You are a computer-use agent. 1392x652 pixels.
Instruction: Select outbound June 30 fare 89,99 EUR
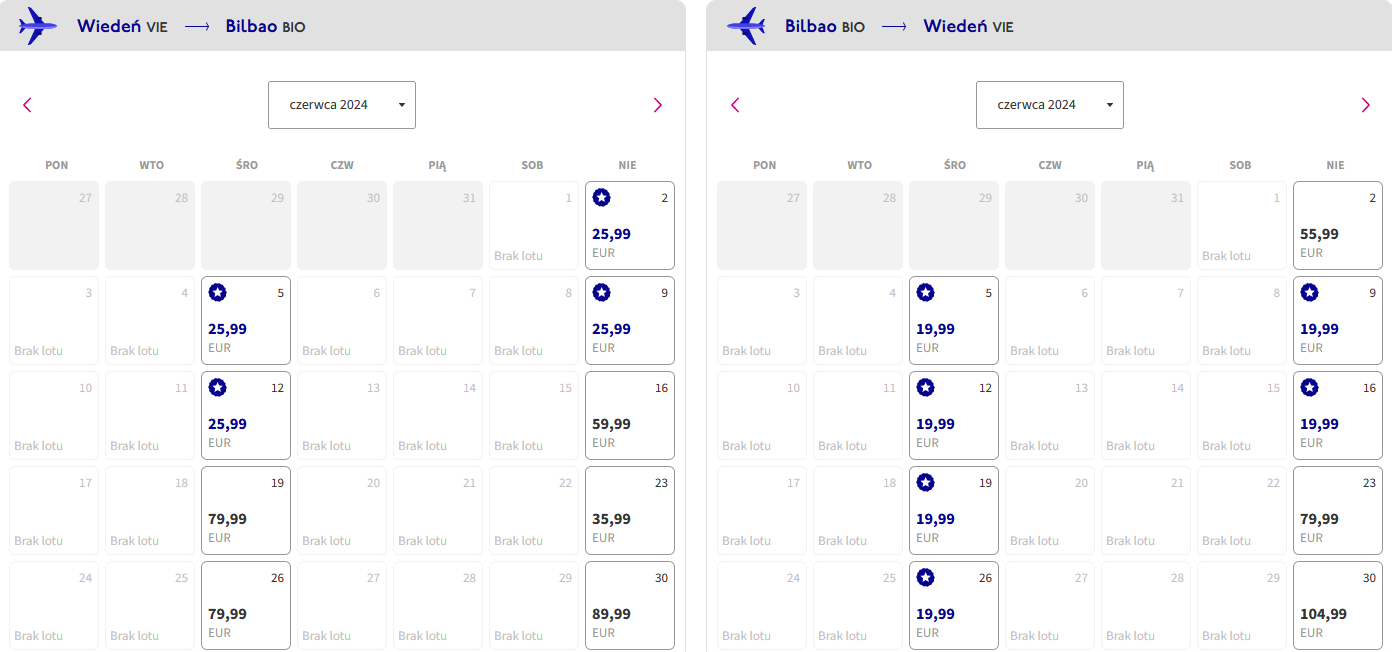[x=630, y=605]
